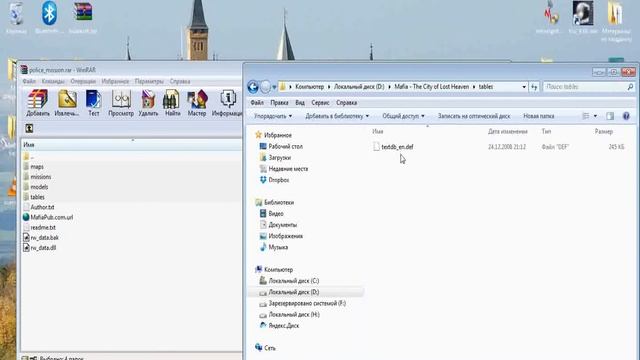The image size is (640, 360).
Task: Open the Добавить в библиотеку dropdown
Action: (x=337, y=116)
